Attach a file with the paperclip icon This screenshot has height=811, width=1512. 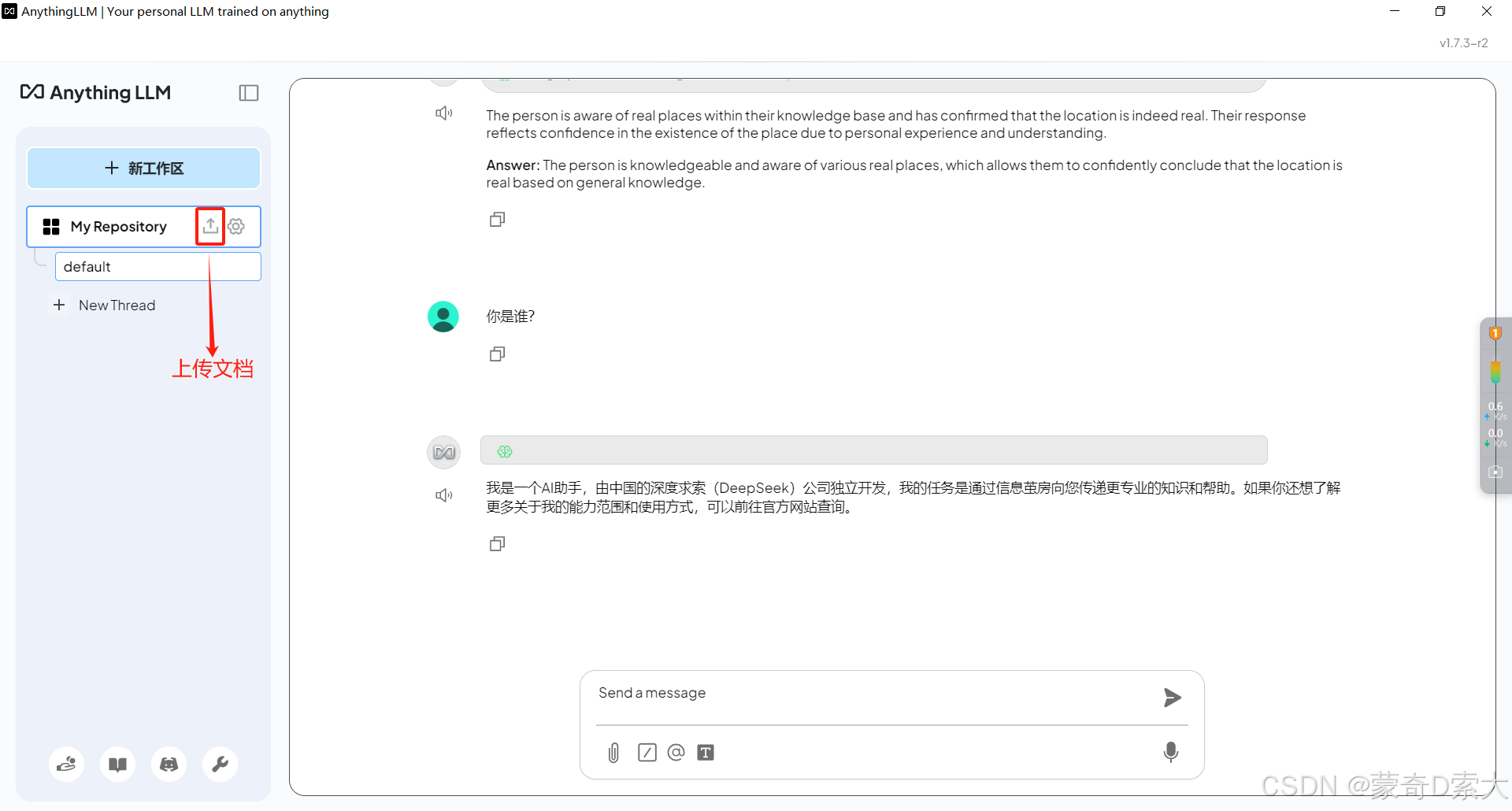pyautogui.click(x=613, y=752)
